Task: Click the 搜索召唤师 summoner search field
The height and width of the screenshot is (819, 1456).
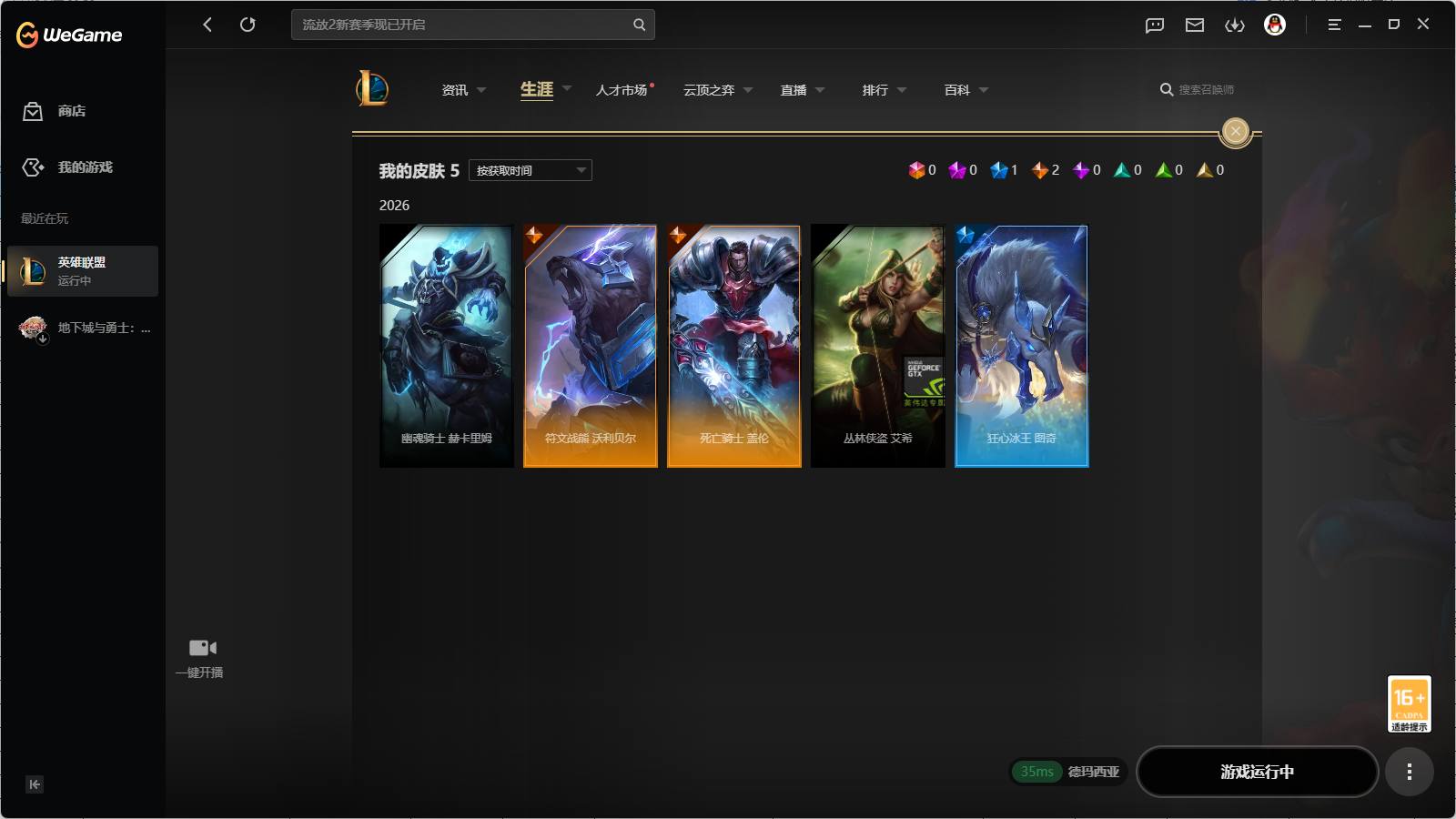Action: click(1206, 90)
